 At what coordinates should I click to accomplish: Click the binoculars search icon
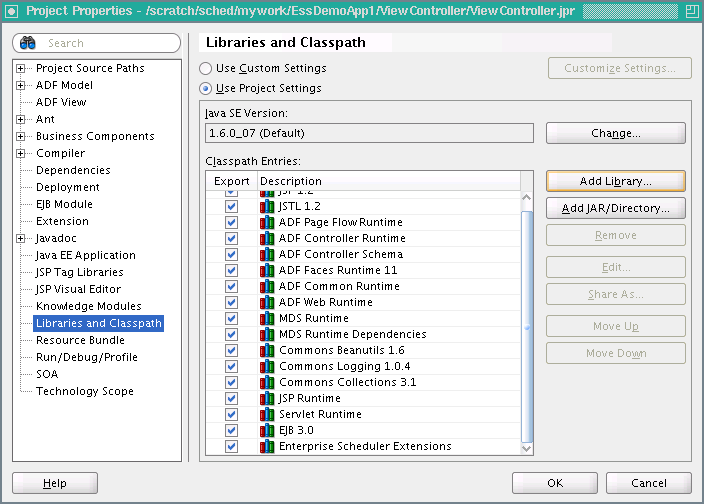tap(28, 43)
